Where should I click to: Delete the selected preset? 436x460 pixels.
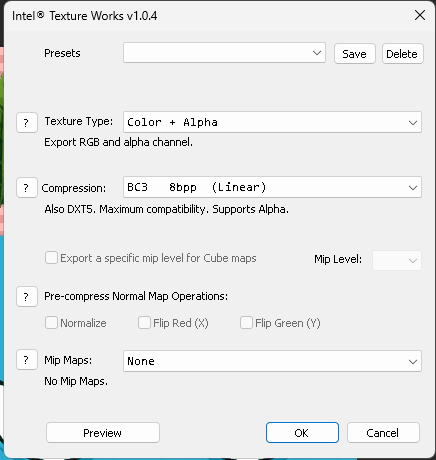pos(403,54)
